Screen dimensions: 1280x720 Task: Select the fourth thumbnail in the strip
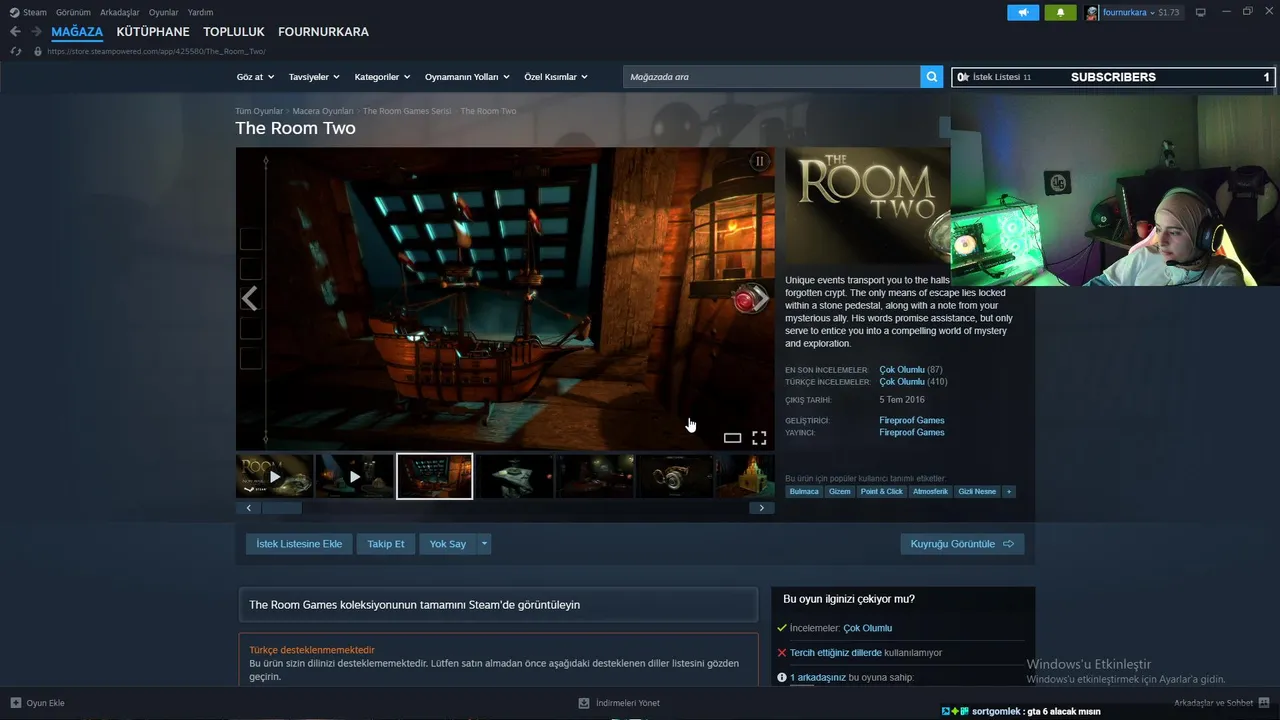(514, 476)
